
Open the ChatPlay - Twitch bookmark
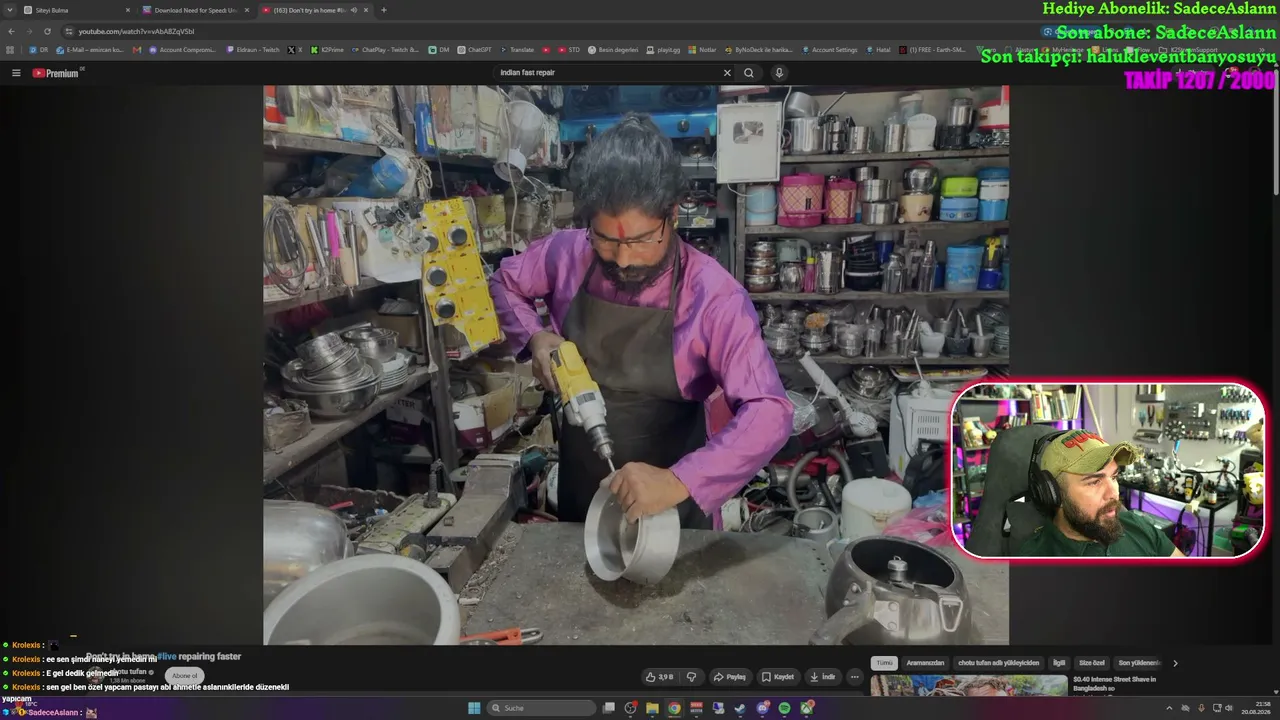385,49
